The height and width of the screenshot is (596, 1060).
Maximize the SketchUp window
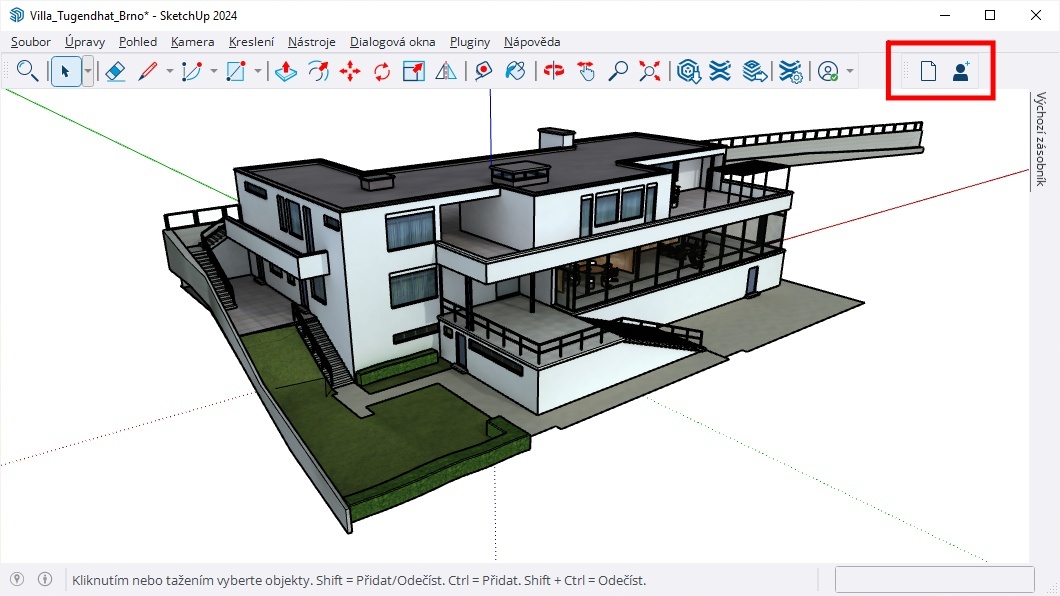(990, 15)
